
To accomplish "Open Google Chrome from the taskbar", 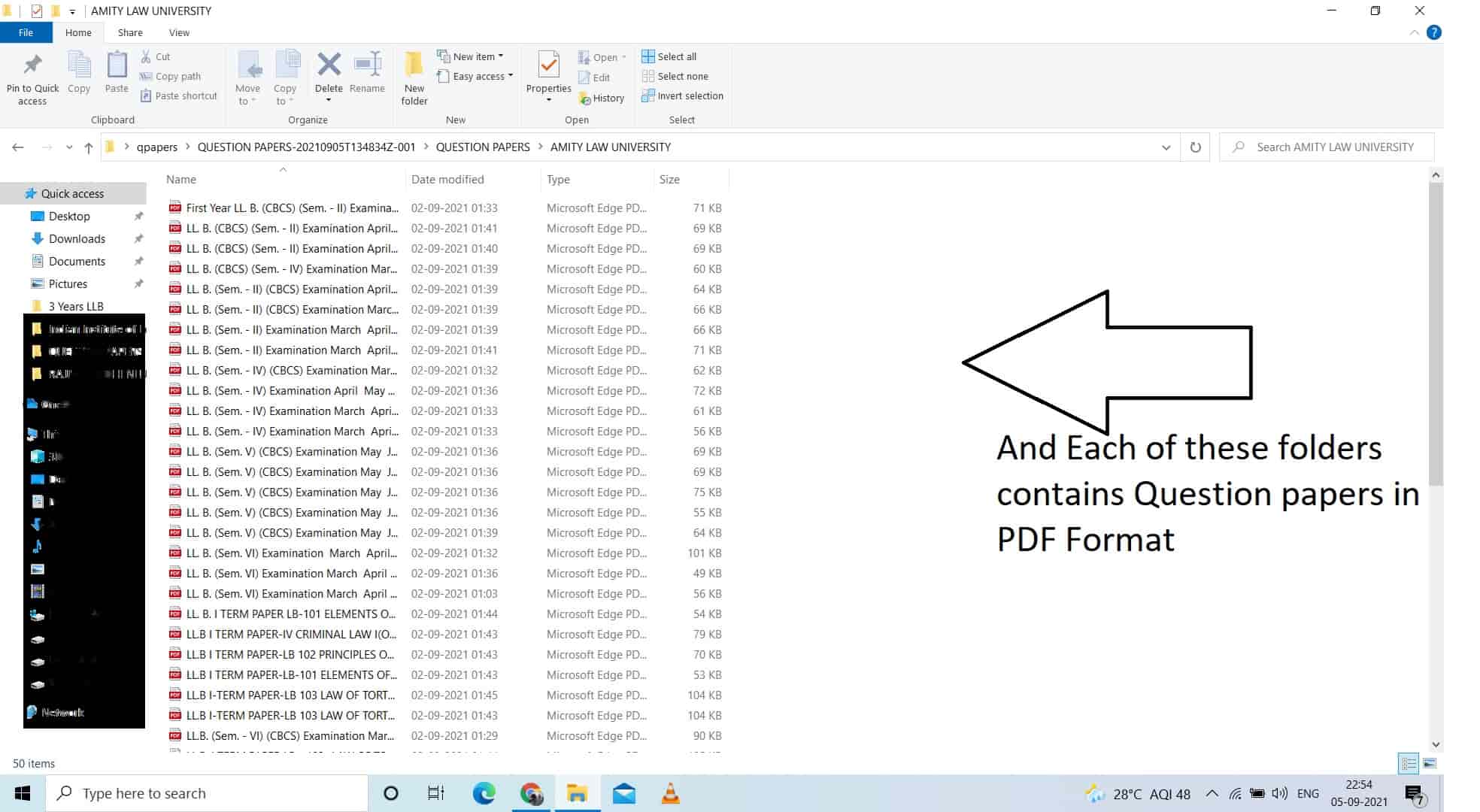I will 531,792.
